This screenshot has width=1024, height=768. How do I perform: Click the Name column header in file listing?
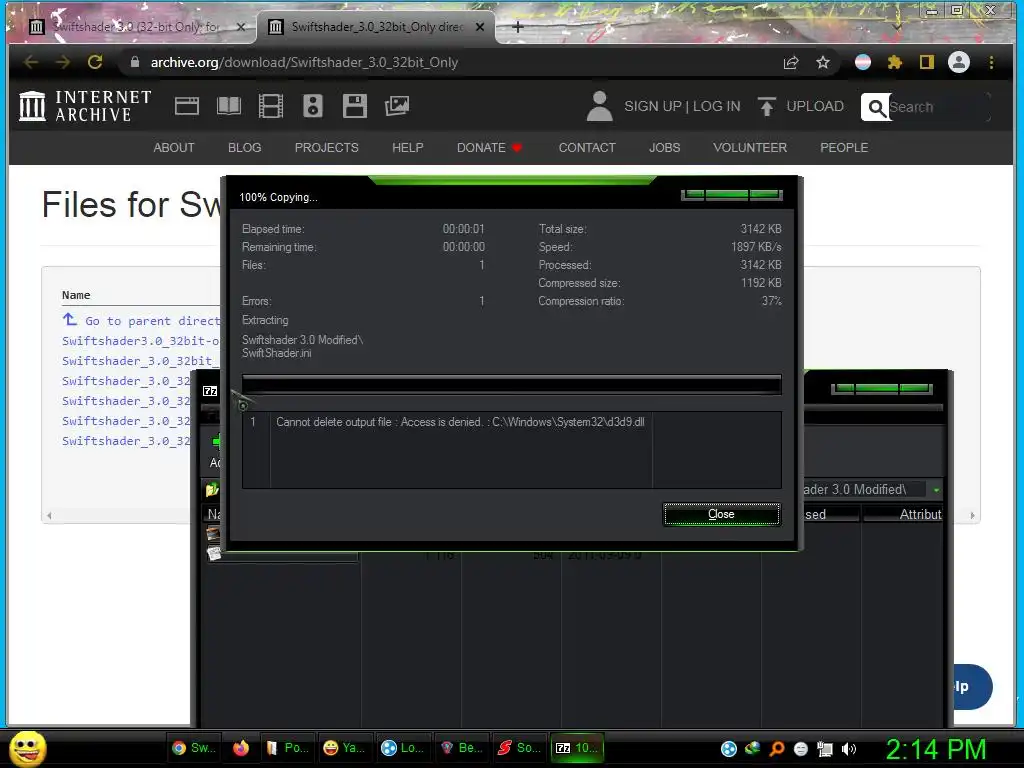pyautogui.click(x=76, y=295)
